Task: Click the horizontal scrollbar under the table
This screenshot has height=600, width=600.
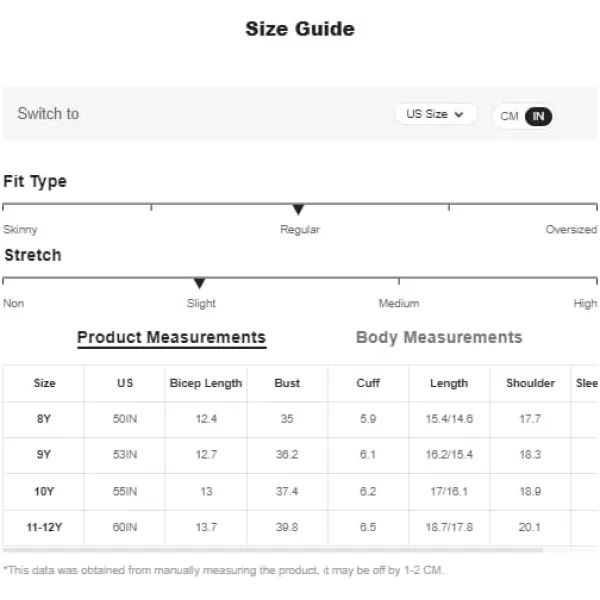Action: coord(272,550)
